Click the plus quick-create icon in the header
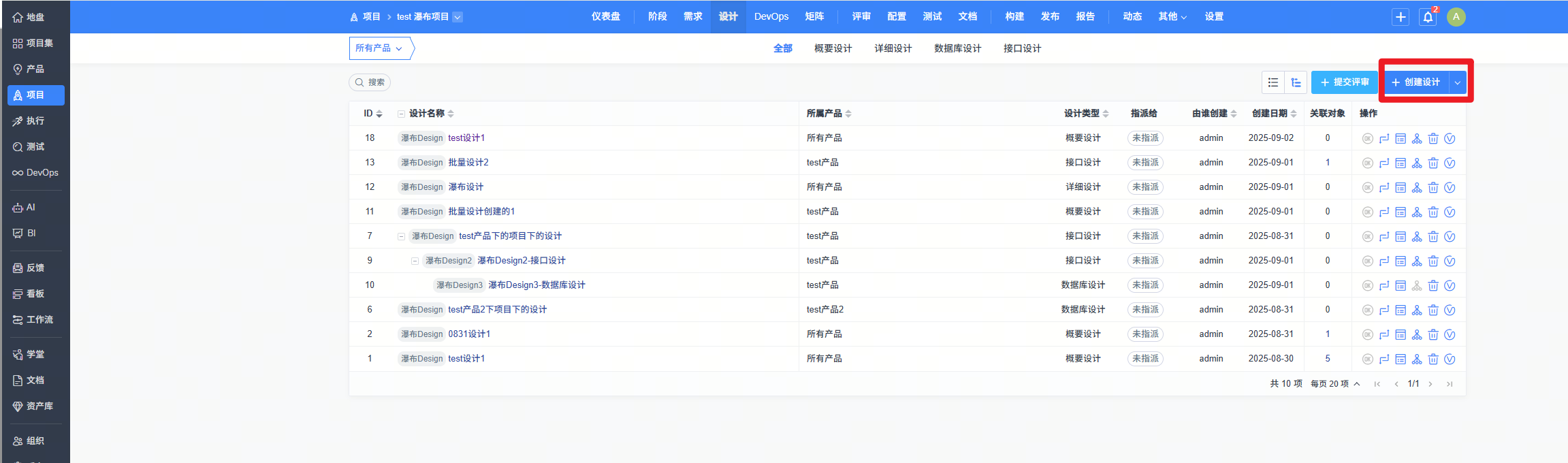The width and height of the screenshot is (1568, 463). coord(1401,17)
